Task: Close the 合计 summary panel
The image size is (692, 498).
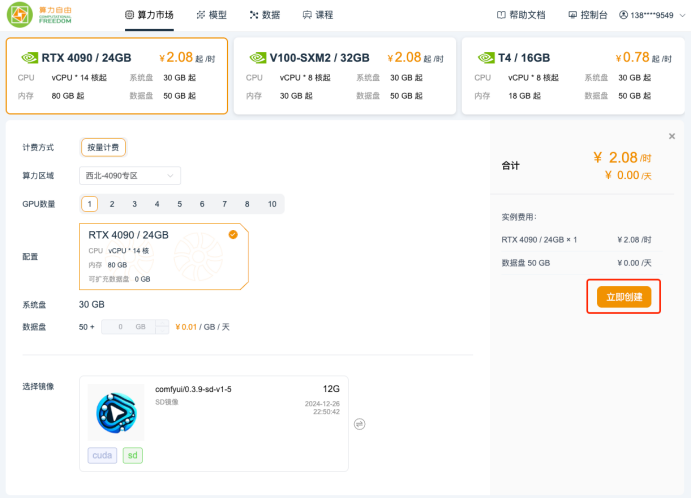Action: 672,136
